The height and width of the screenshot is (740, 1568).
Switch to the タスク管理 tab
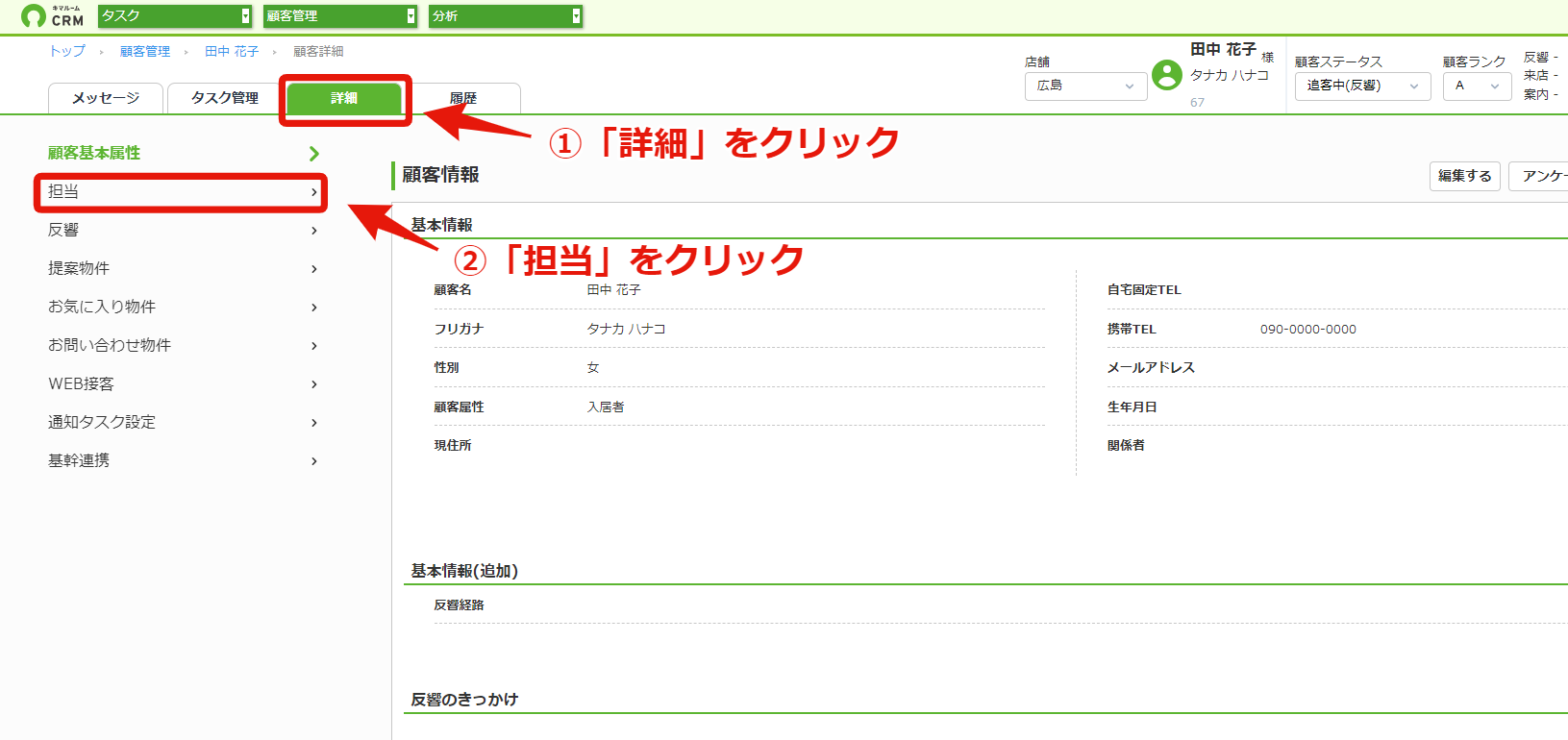(x=225, y=98)
